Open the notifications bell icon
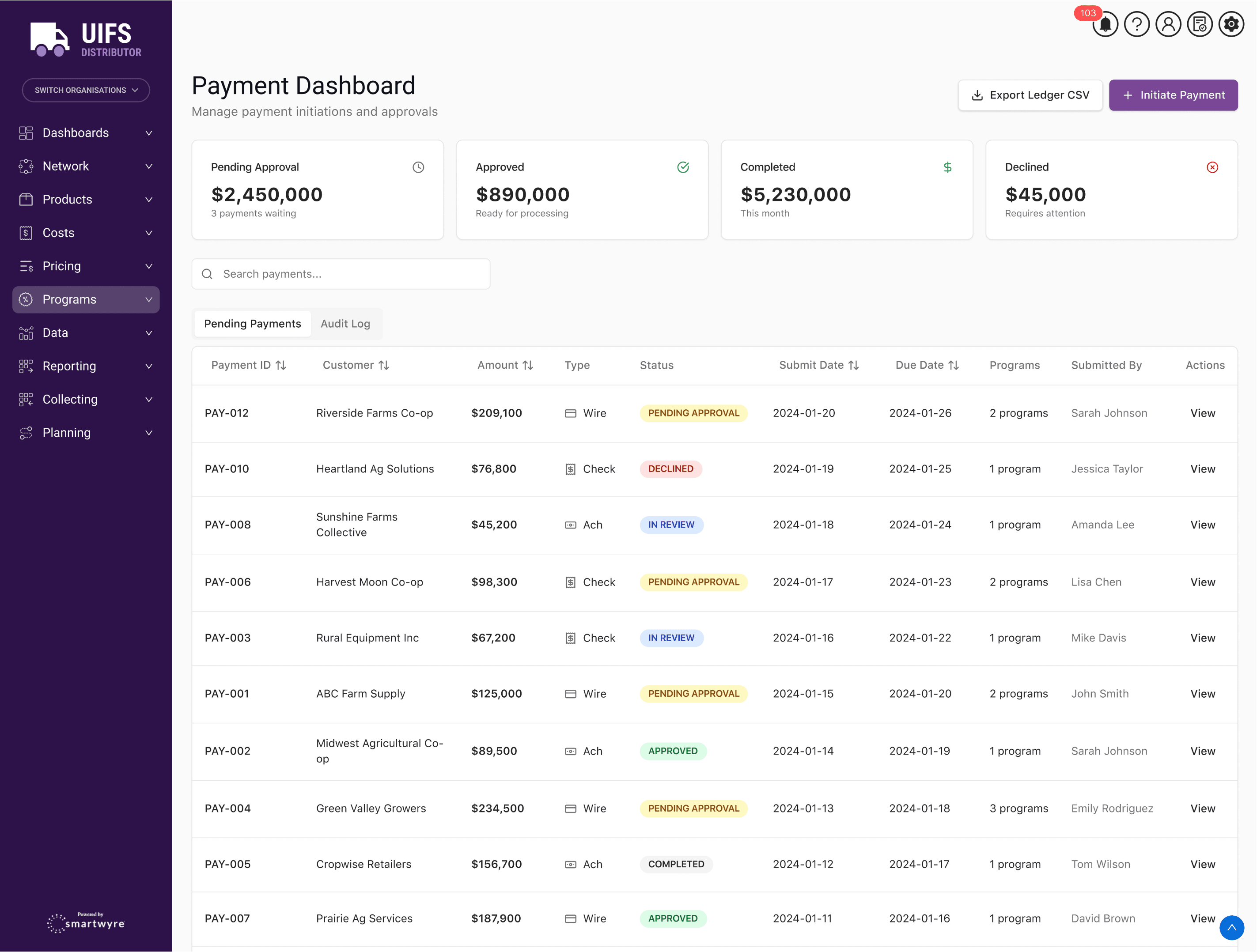Screen dimensions: 1257x952 (1105, 24)
